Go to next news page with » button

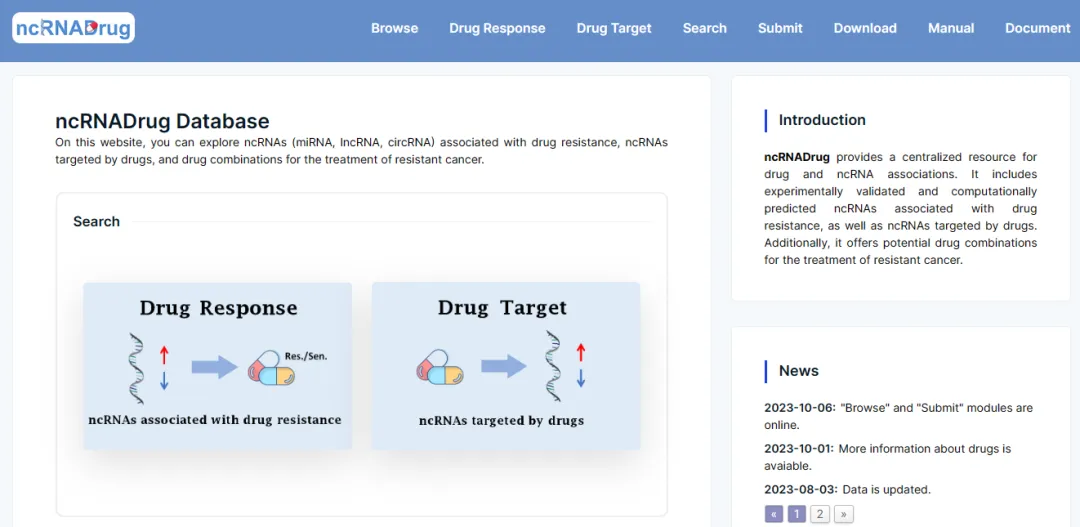coord(844,514)
